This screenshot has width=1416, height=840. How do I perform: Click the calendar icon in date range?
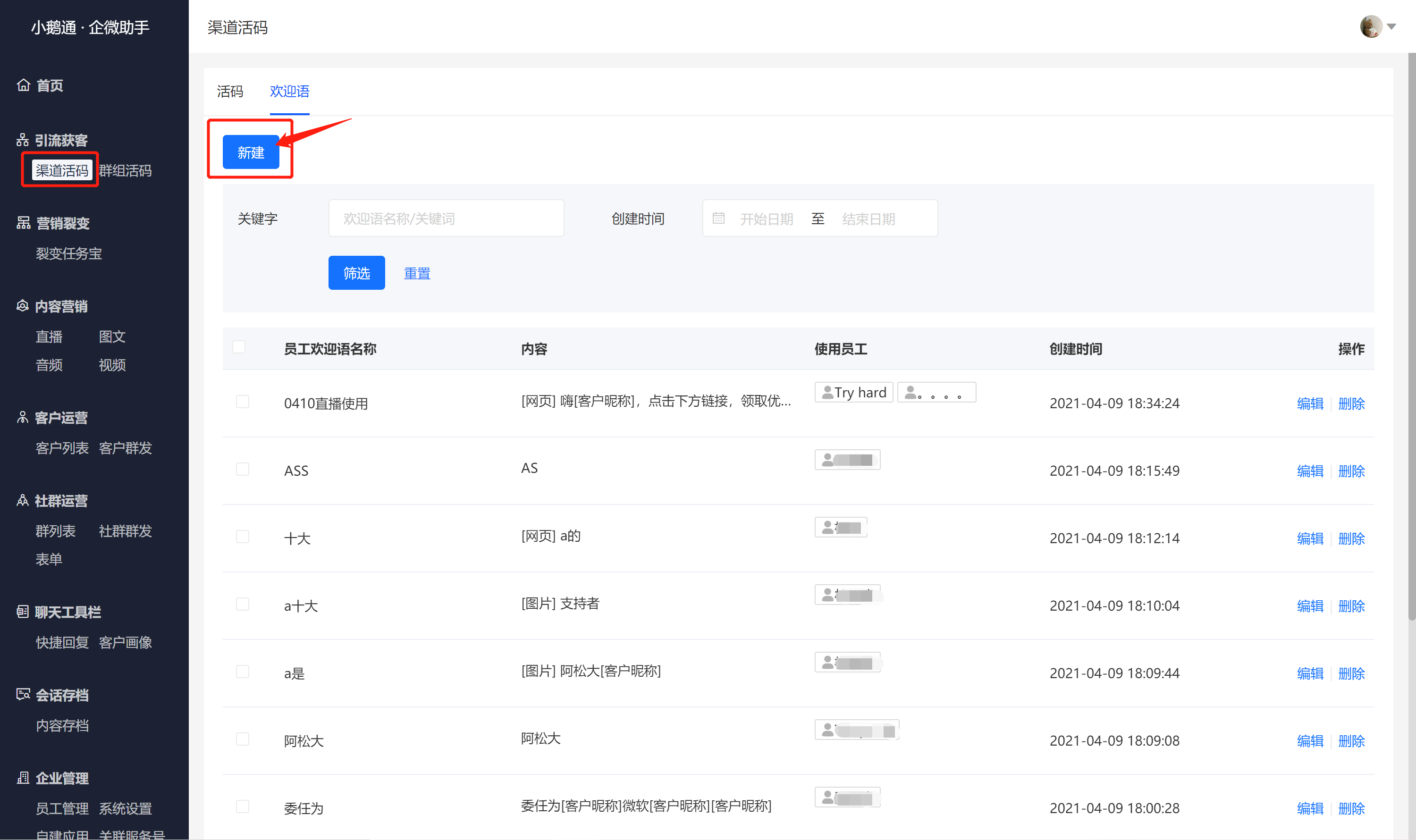coord(718,218)
